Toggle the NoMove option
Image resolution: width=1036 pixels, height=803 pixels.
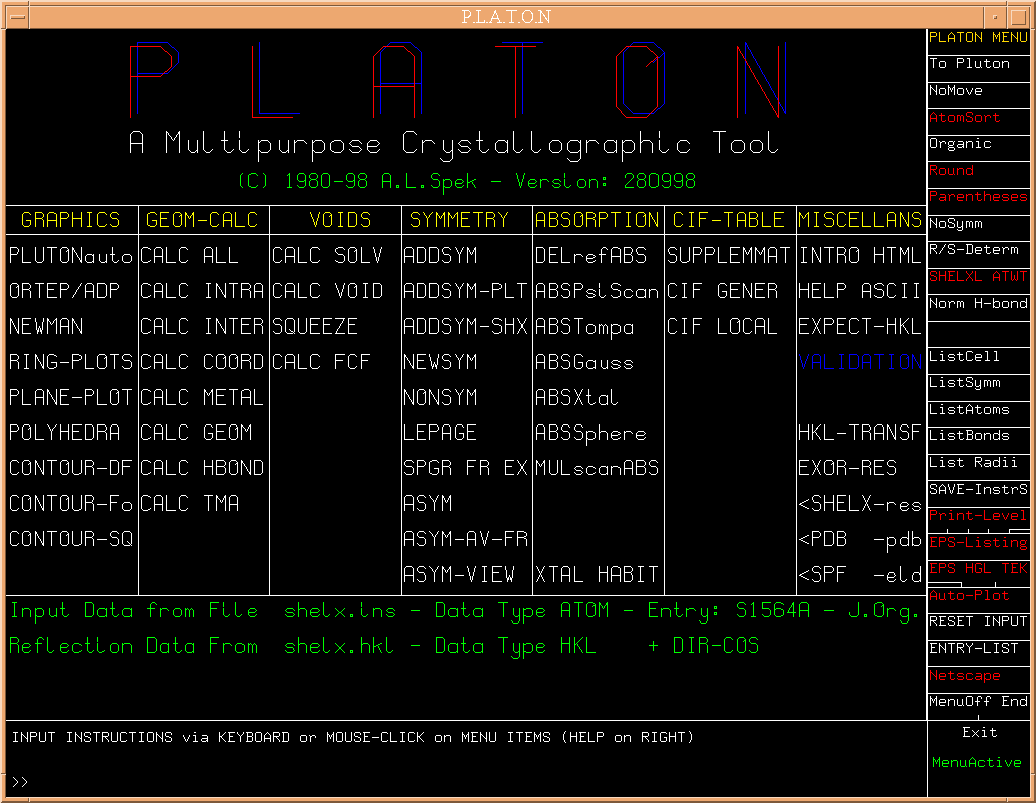pyautogui.click(x=955, y=90)
